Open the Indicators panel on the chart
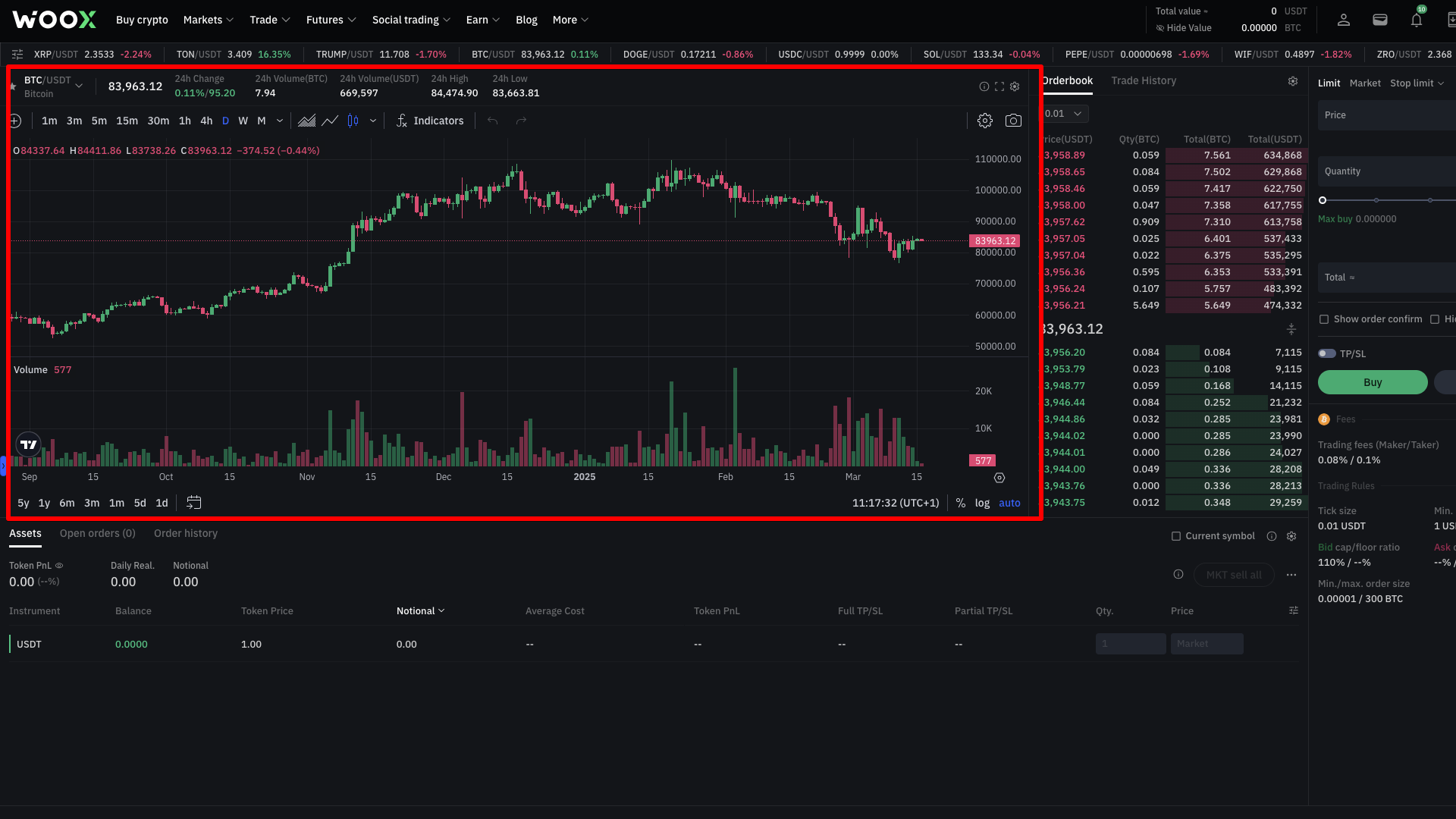This screenshot has width=1456, height=819. (x=430, y=121)
